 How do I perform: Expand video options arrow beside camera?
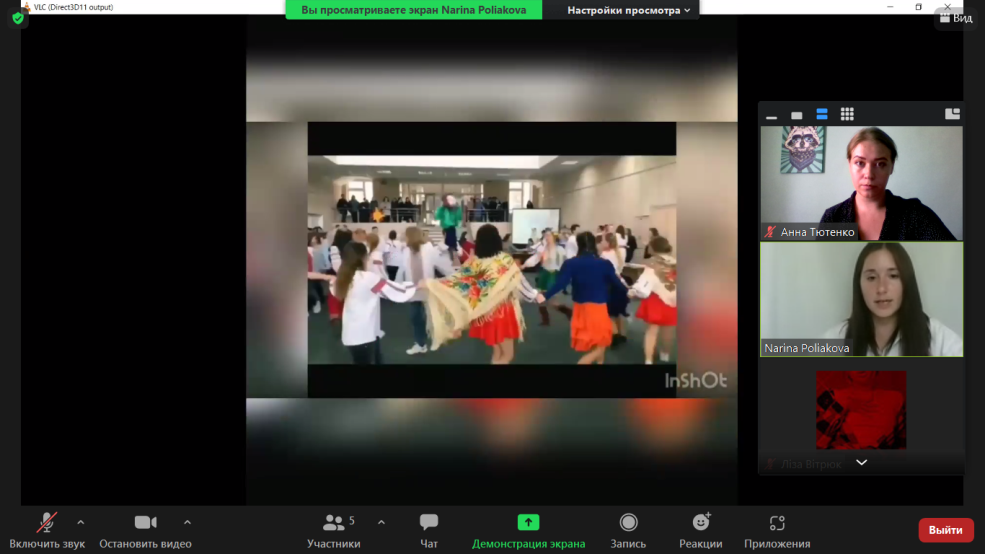[x=187, y=522]
